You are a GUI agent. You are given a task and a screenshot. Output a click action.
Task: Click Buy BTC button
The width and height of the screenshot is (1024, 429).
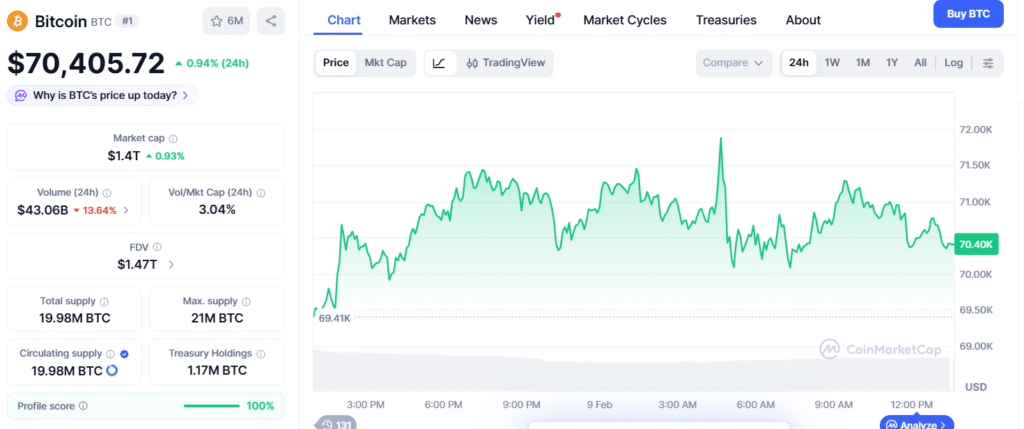point(968,14)
